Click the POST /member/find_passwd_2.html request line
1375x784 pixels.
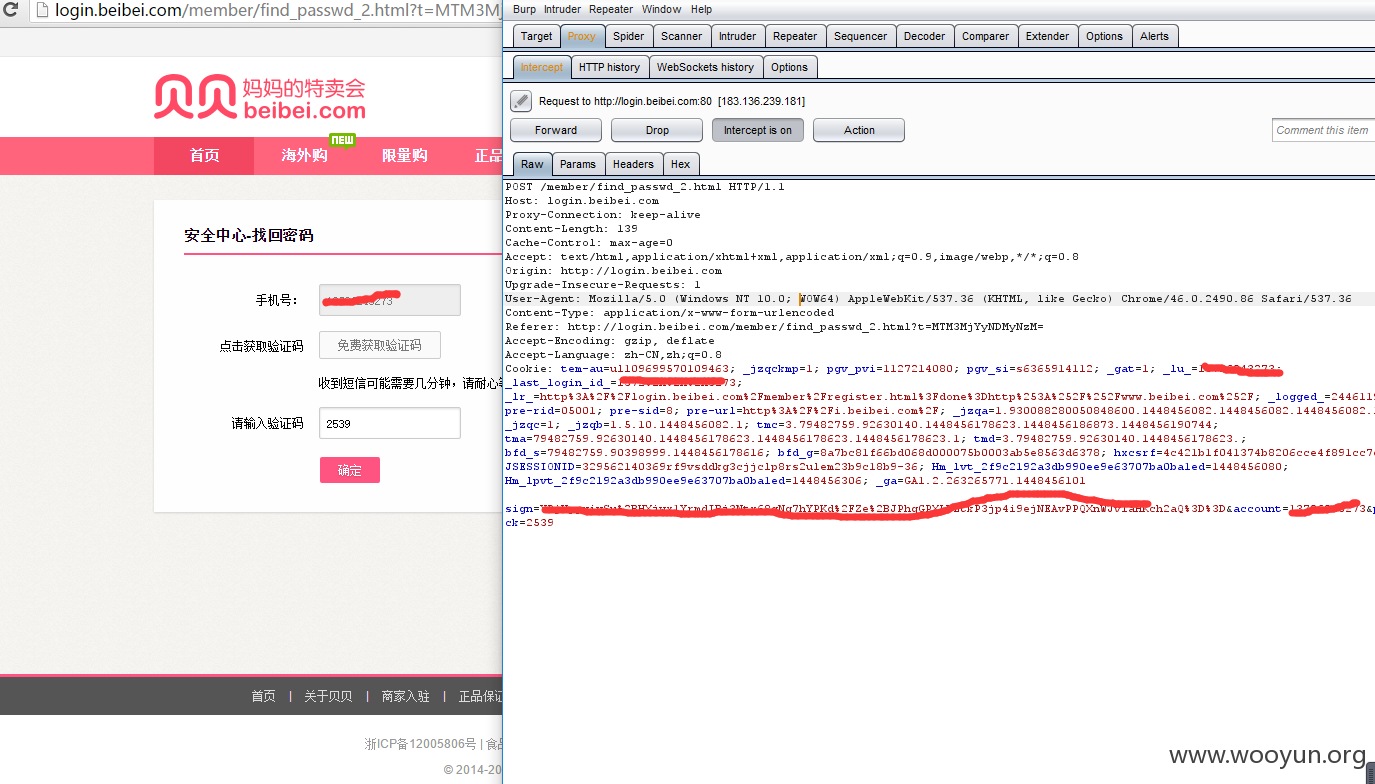point(645,187)
